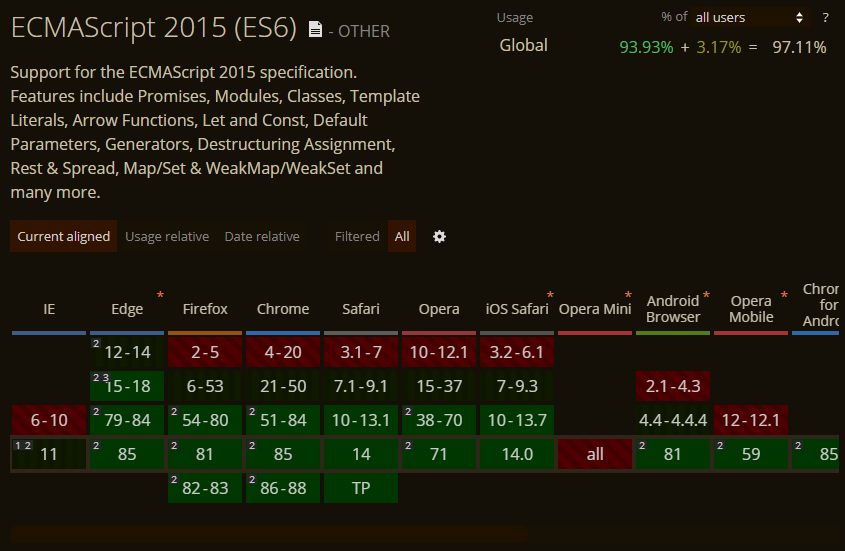Click the ECMAScript 2015 (ES6) title
The image size is (845, 551).
pos(154,28)
